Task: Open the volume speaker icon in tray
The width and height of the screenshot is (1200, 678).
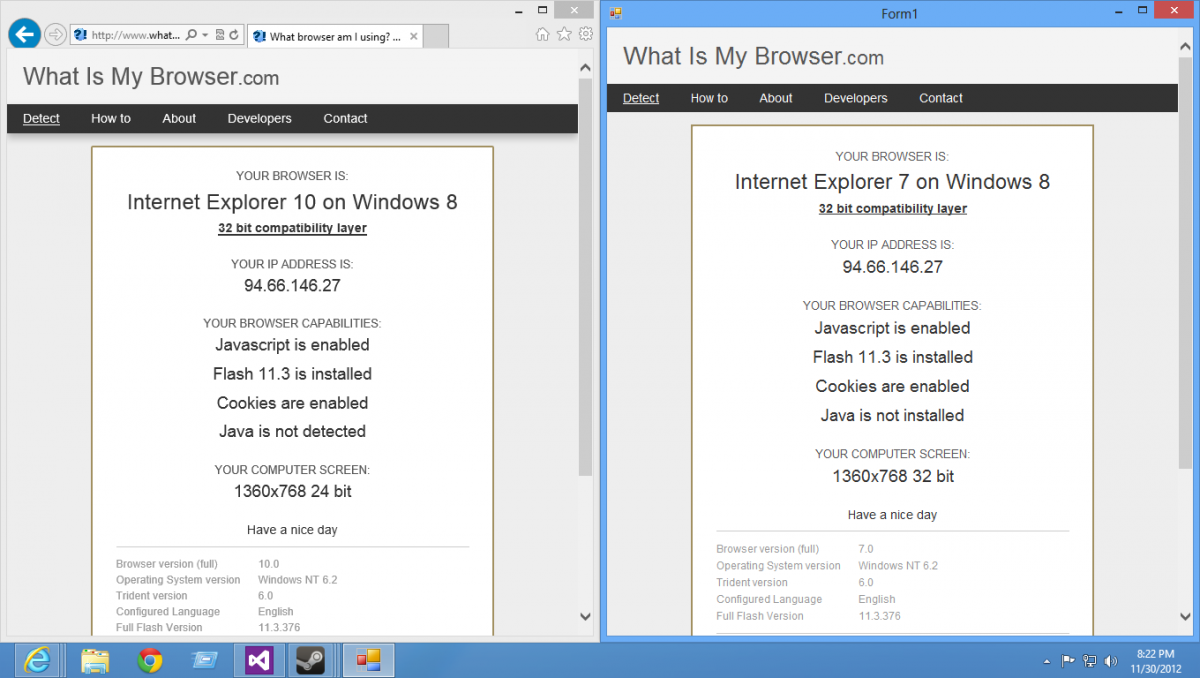Action: [x=1110, y=661]
